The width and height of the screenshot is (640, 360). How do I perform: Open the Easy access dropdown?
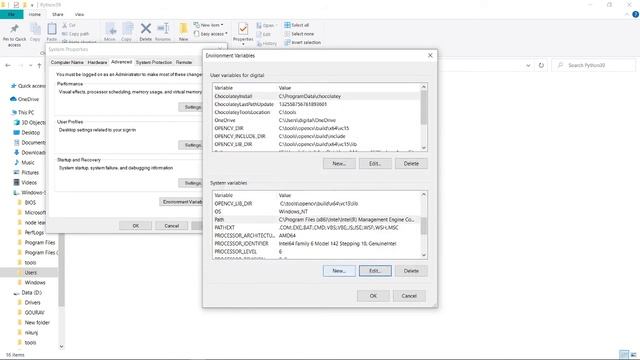(210, 34)
